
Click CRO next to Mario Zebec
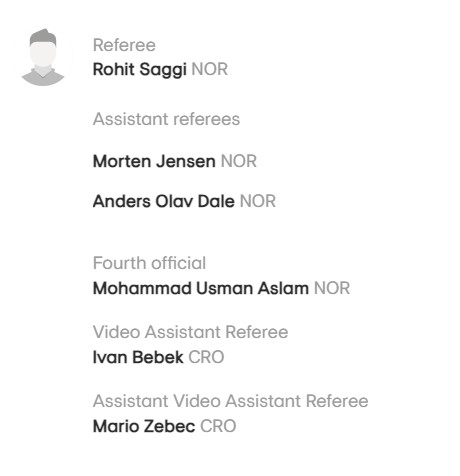(218, 426)
